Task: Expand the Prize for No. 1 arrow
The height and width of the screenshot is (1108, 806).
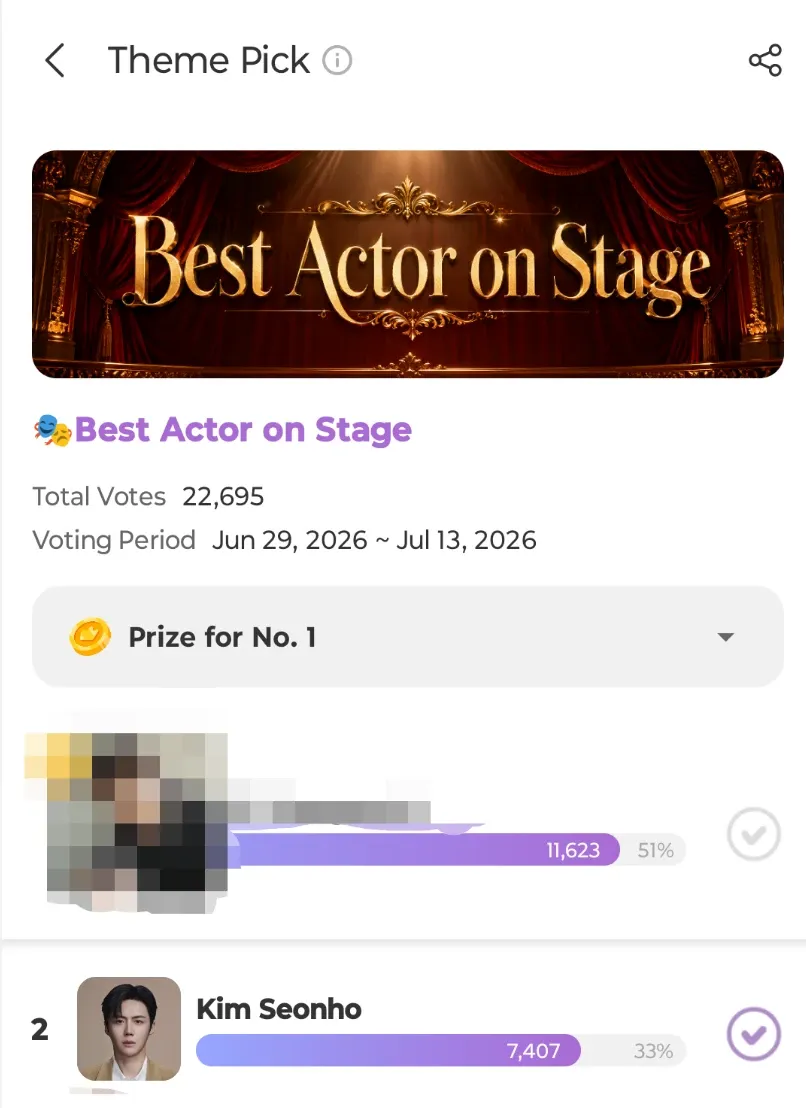Action: pyautogui.click(x=725, y=637)
